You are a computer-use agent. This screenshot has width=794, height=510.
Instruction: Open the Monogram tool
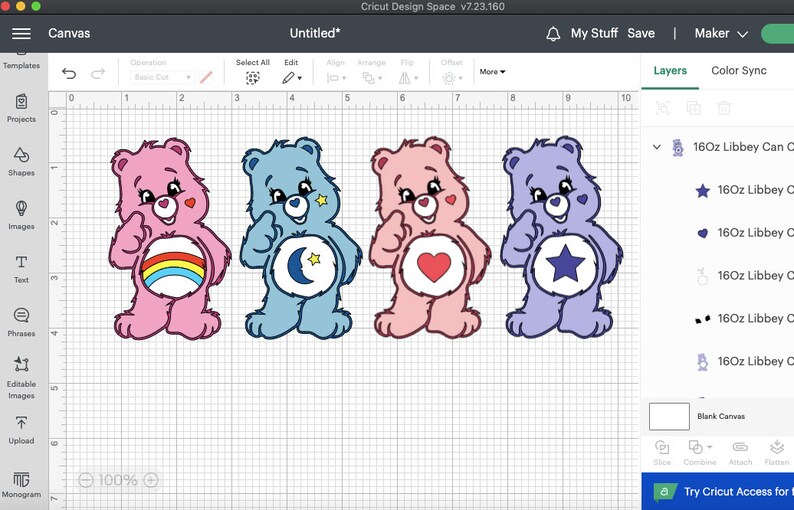[x=21, y=485]
